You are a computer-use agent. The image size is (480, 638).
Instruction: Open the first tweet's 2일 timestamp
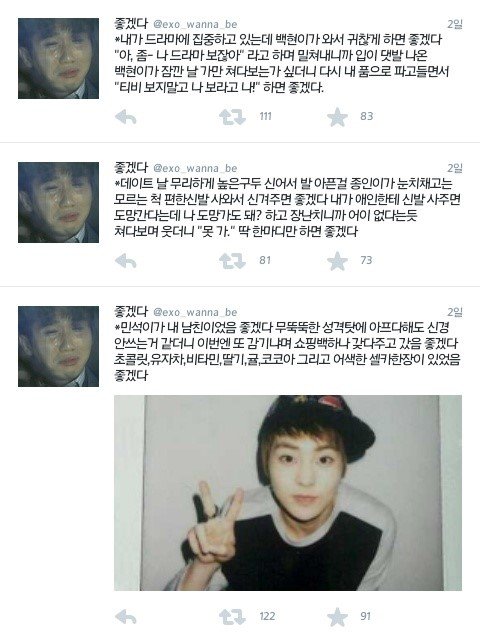click(x=455, y=24)
